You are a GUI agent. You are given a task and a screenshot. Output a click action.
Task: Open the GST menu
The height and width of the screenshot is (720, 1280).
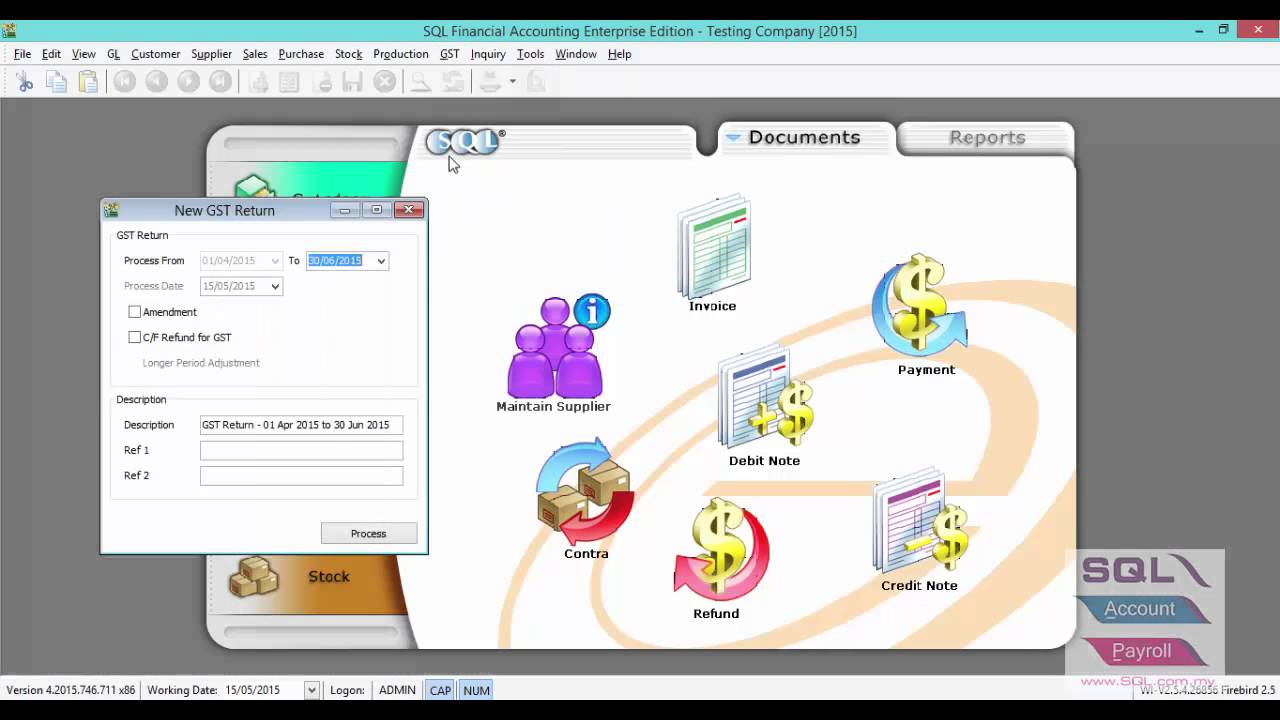[449, 54]
